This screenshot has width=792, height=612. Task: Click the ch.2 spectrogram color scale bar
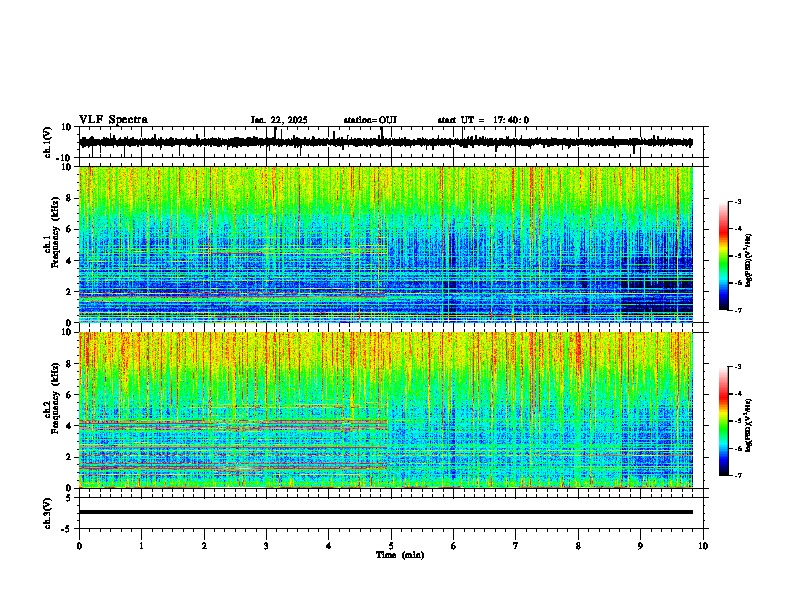(x=723, y=421)
